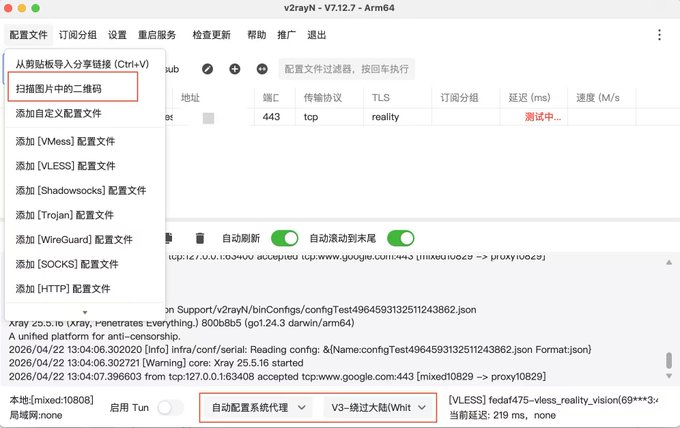Viewport: 680px width, 428px height.
Task: Click the dark oval icon beside the filter field
Action: (262, 69)
